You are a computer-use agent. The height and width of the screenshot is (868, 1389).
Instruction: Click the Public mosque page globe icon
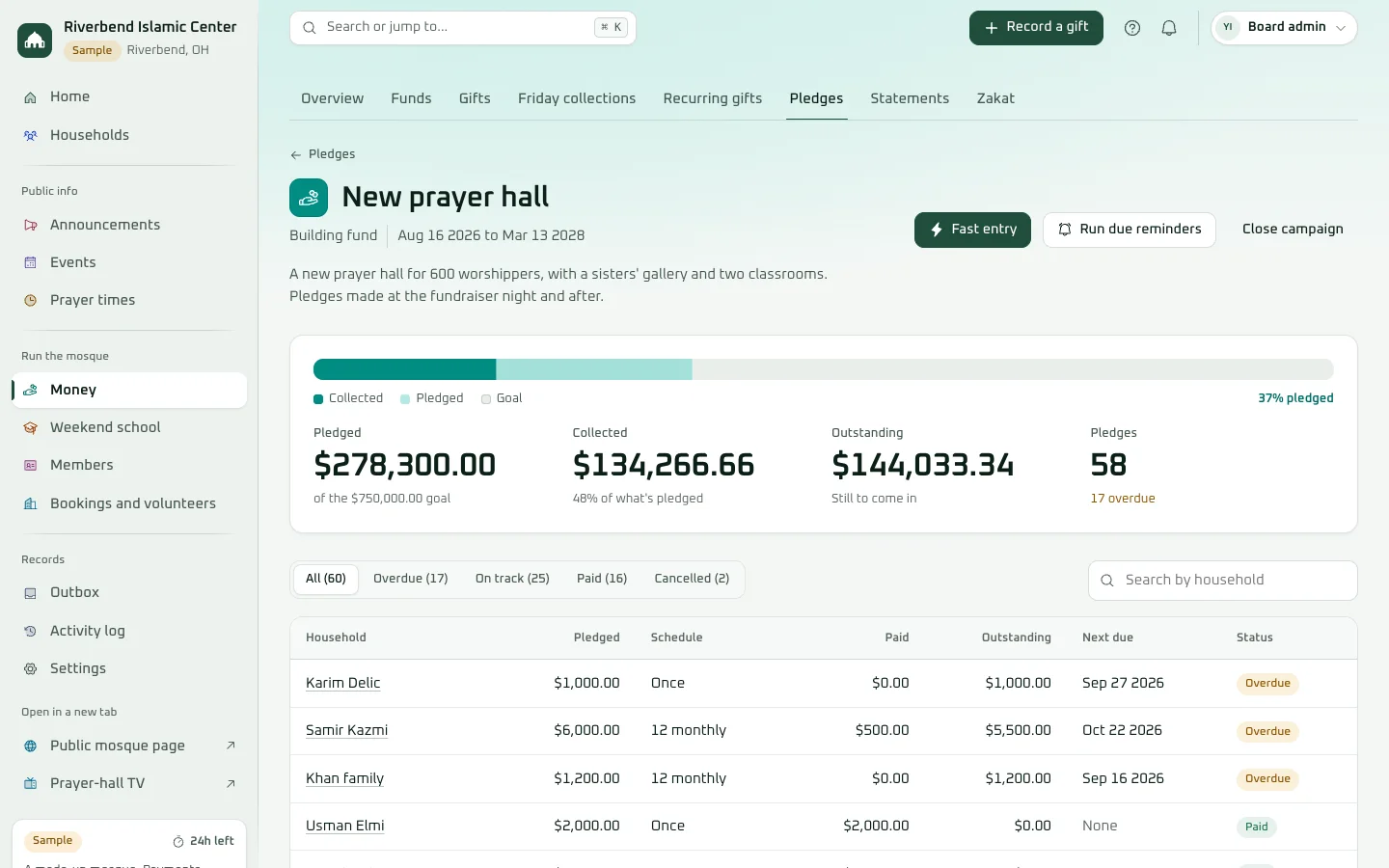click(30, 746)
